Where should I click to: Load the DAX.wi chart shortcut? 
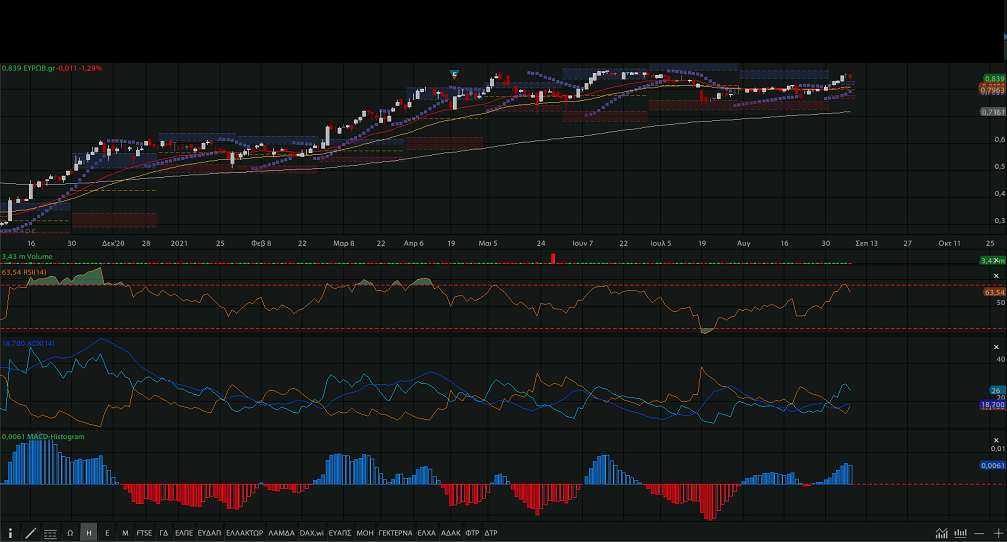tap(313, 533)
